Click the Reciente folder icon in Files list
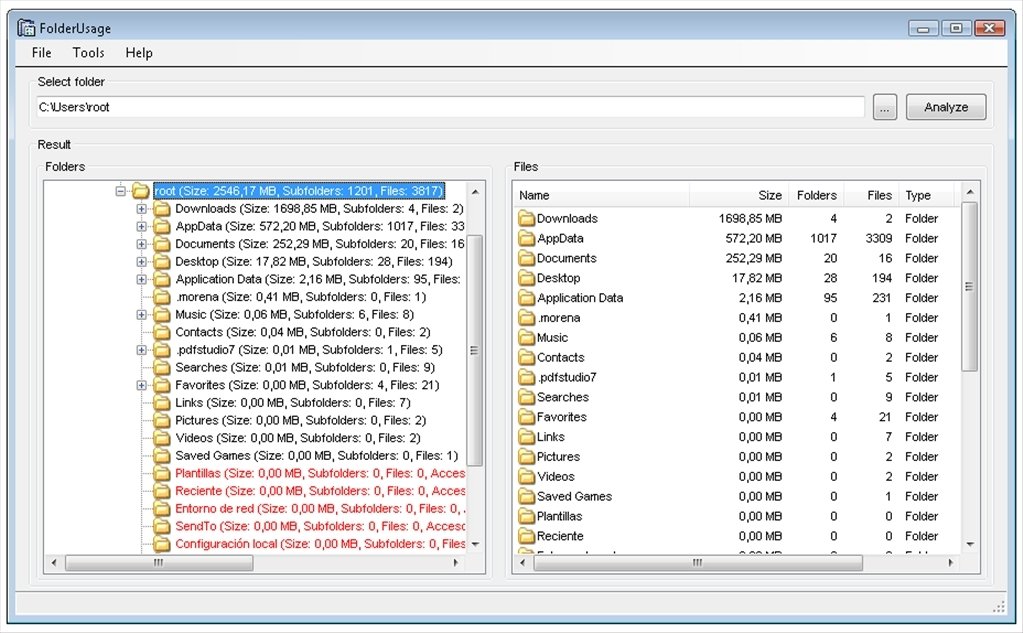The image size is (1023, 633). pyautogui.click(x=527, y=536)
